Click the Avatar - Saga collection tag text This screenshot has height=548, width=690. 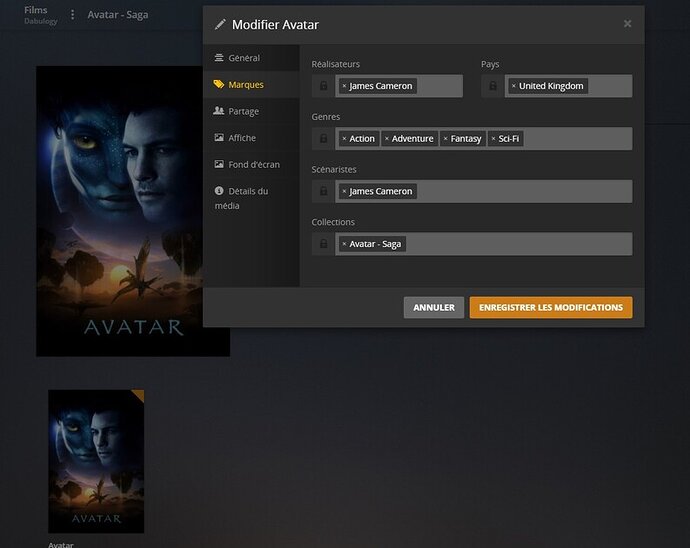click(375, 244)
